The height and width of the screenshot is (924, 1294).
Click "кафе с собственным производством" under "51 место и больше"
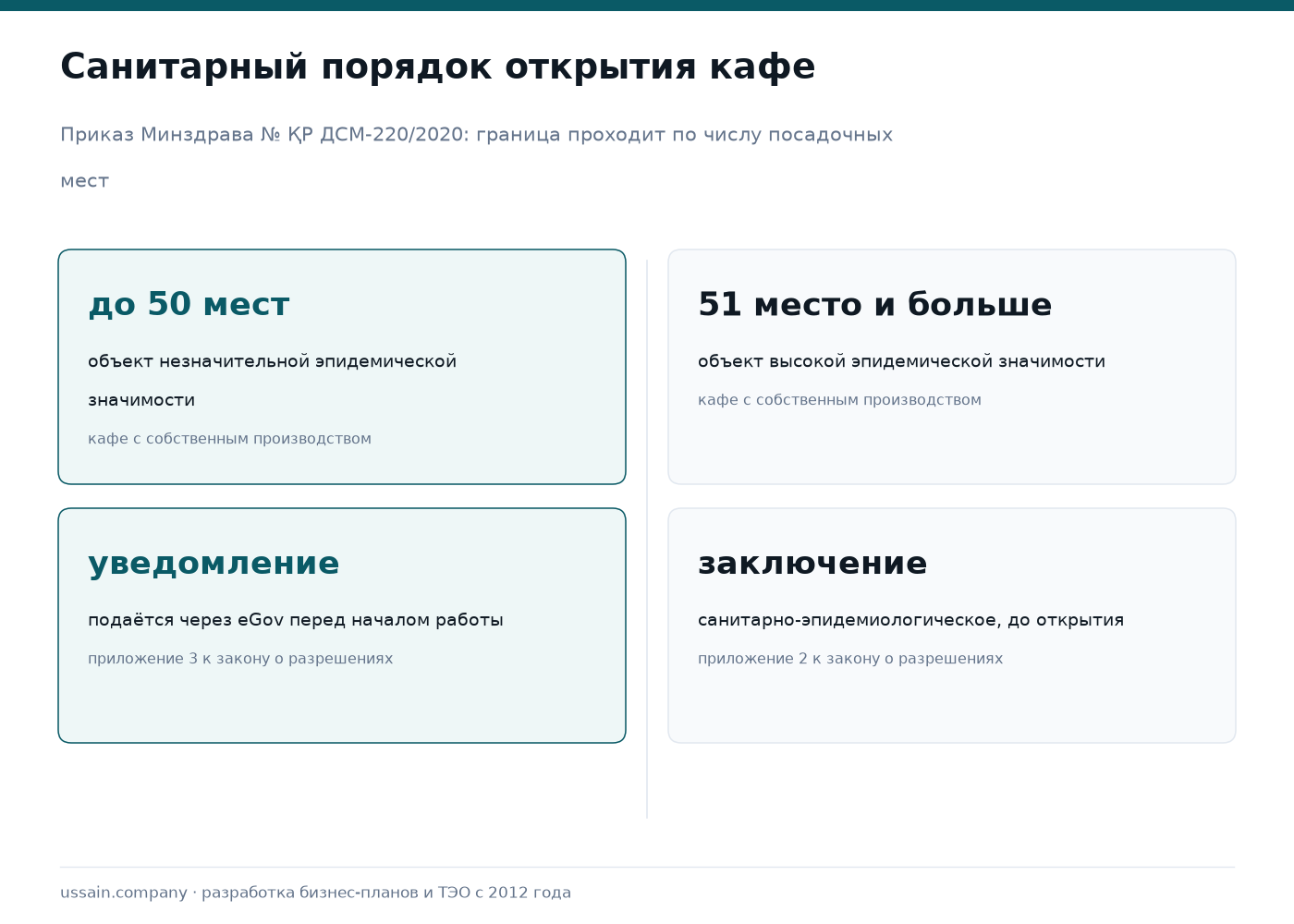[839, 400]
